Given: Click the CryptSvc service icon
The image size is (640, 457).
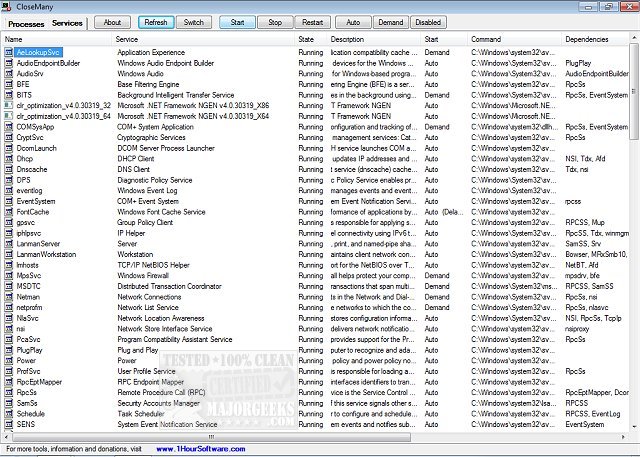Looking at the screenshot, I should click(x=9, y=137).
